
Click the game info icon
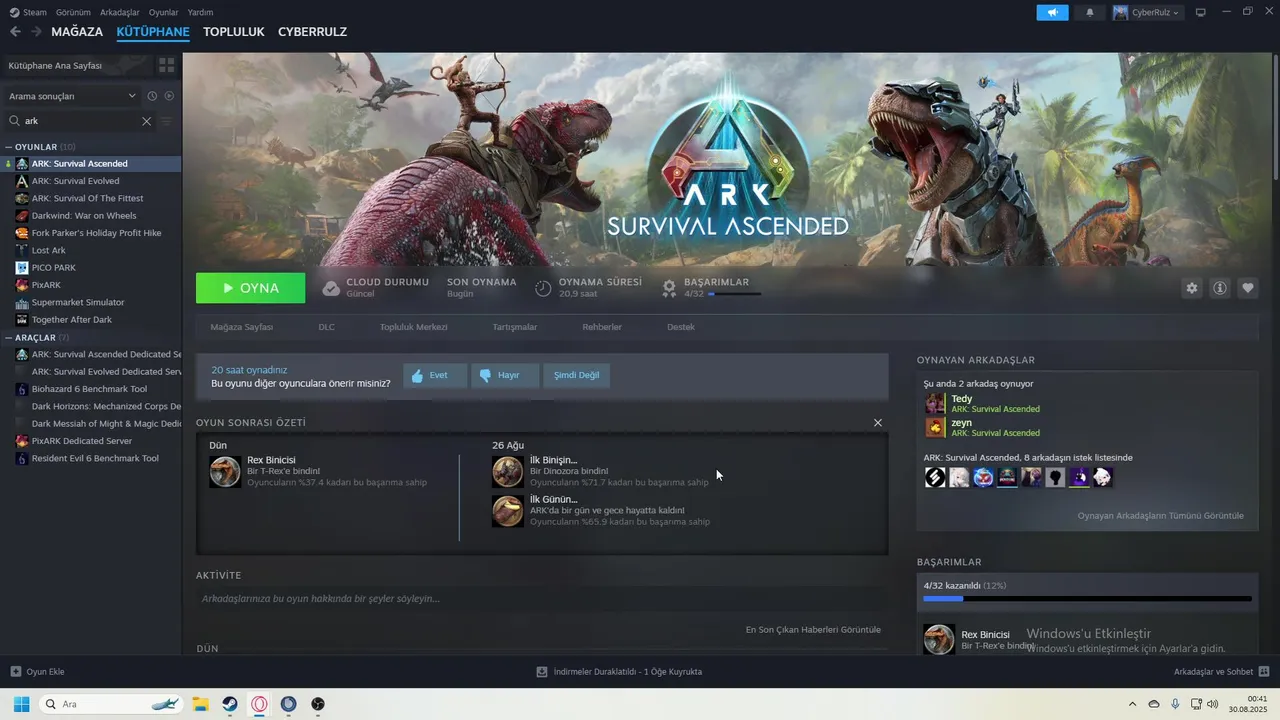pos(1219,288)
